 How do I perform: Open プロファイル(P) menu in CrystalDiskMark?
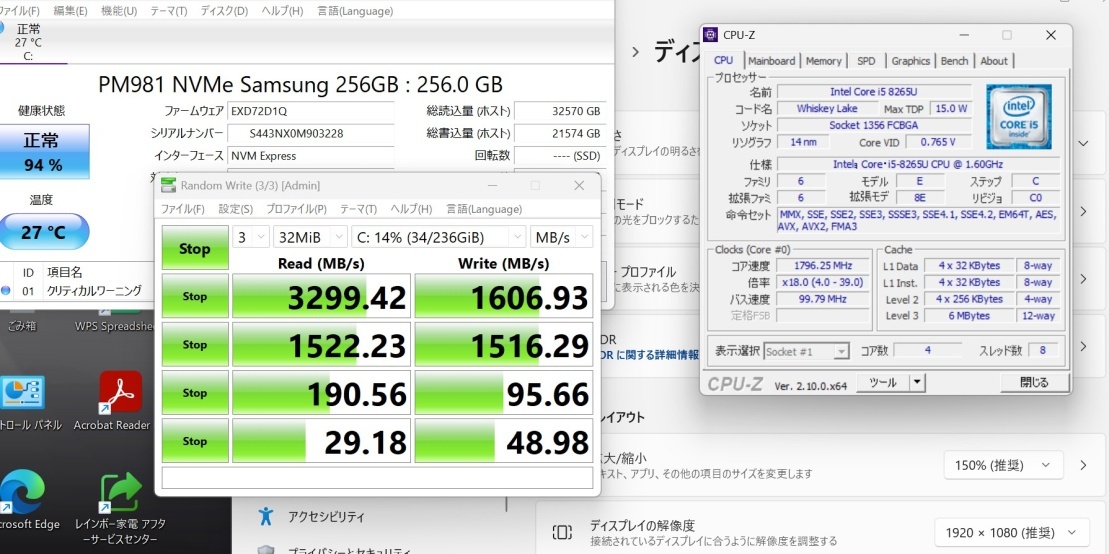coord(296,209)
